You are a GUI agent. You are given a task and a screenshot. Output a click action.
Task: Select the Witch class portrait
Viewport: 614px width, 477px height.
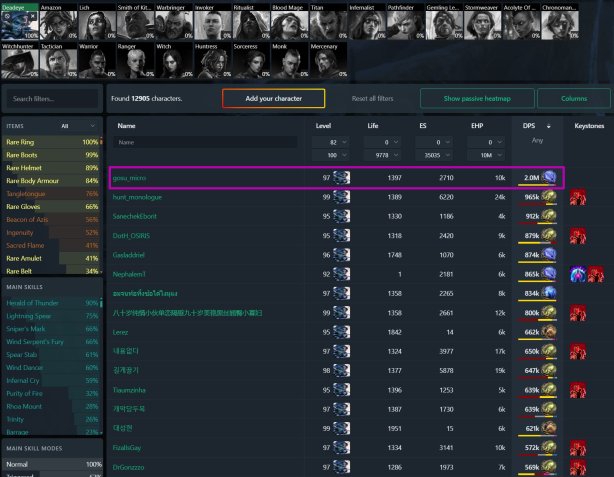pyautogui.click(x=174, y=61)
